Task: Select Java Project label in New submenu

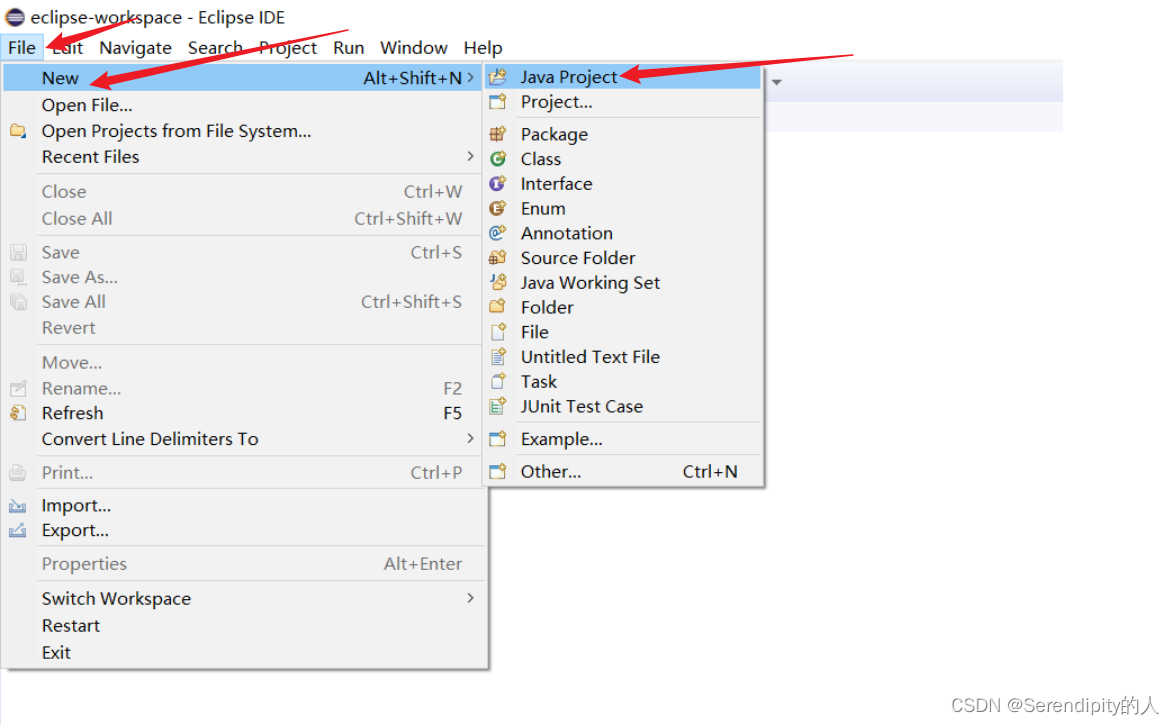Action: tap(569, 77)
